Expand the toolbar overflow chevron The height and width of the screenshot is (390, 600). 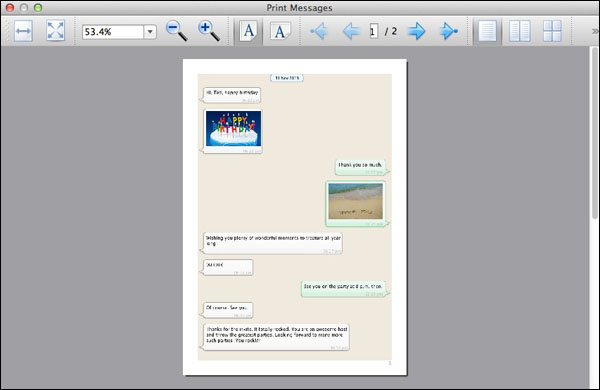click(x=595, y=31)
